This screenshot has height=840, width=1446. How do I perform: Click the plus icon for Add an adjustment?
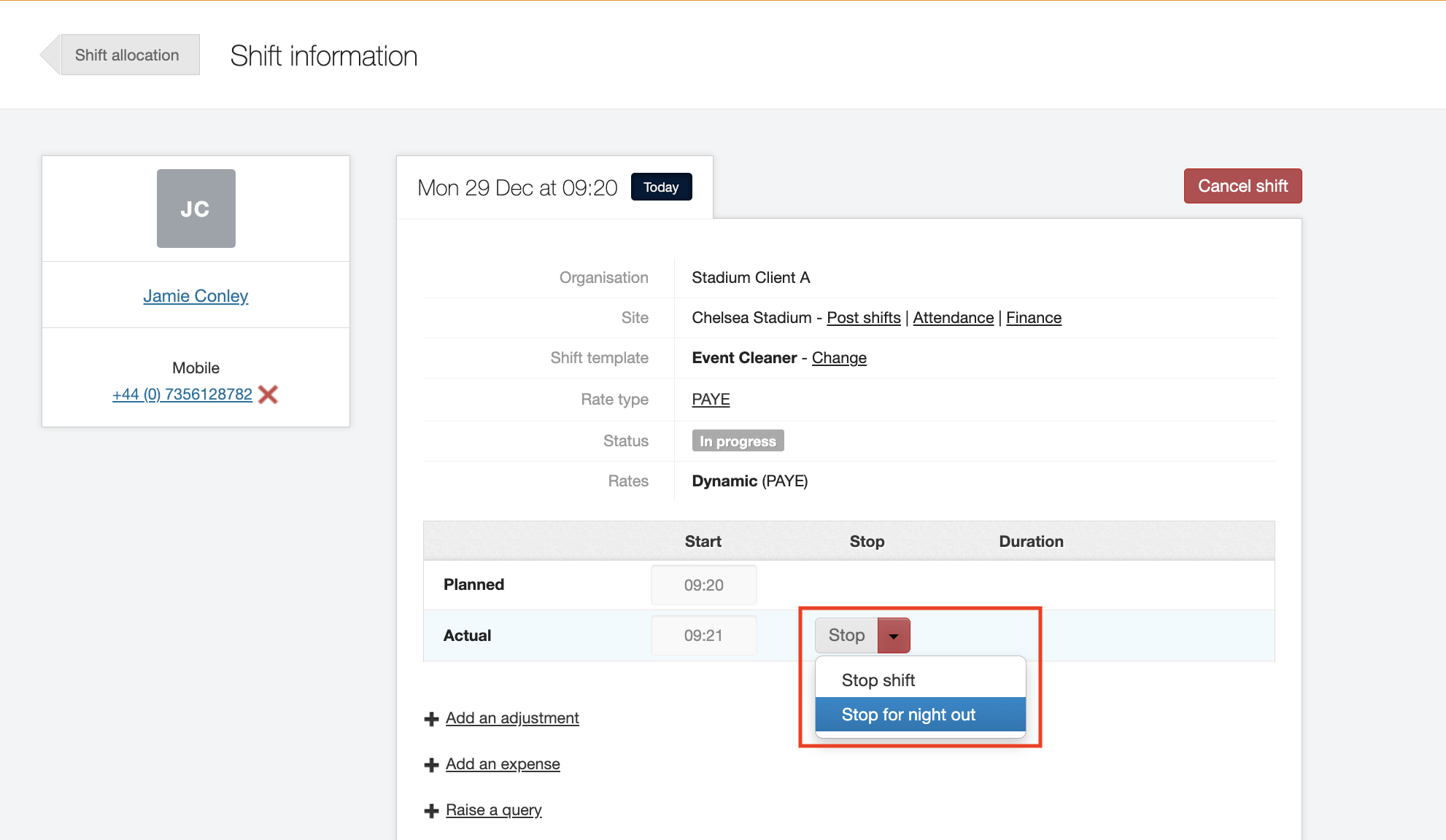pos(431,719)
